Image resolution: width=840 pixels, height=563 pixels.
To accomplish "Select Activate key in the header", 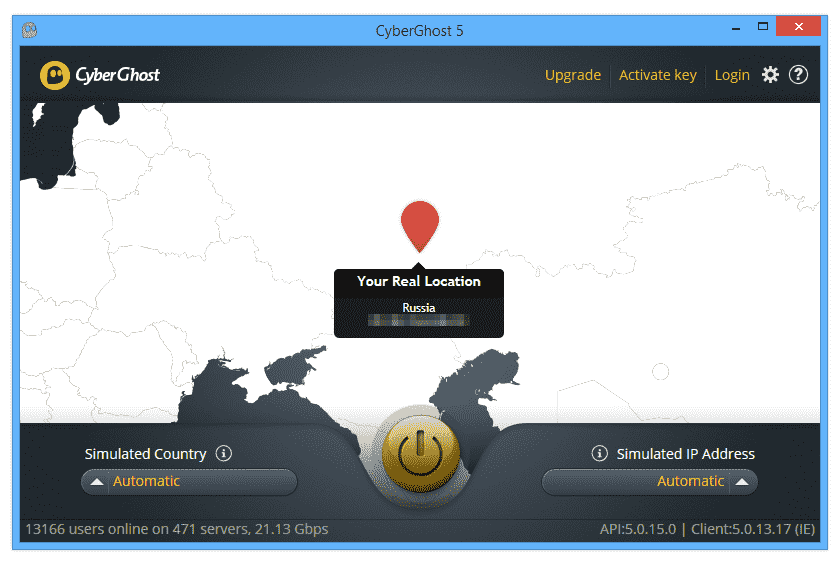I will 657,75.
